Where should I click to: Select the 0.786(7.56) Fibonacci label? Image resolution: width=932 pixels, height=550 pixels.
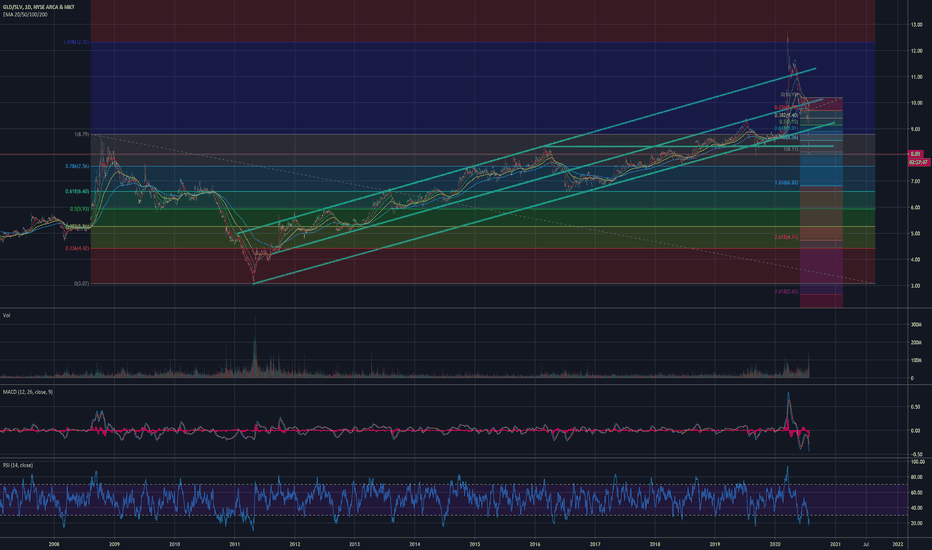tap(77, 166)
